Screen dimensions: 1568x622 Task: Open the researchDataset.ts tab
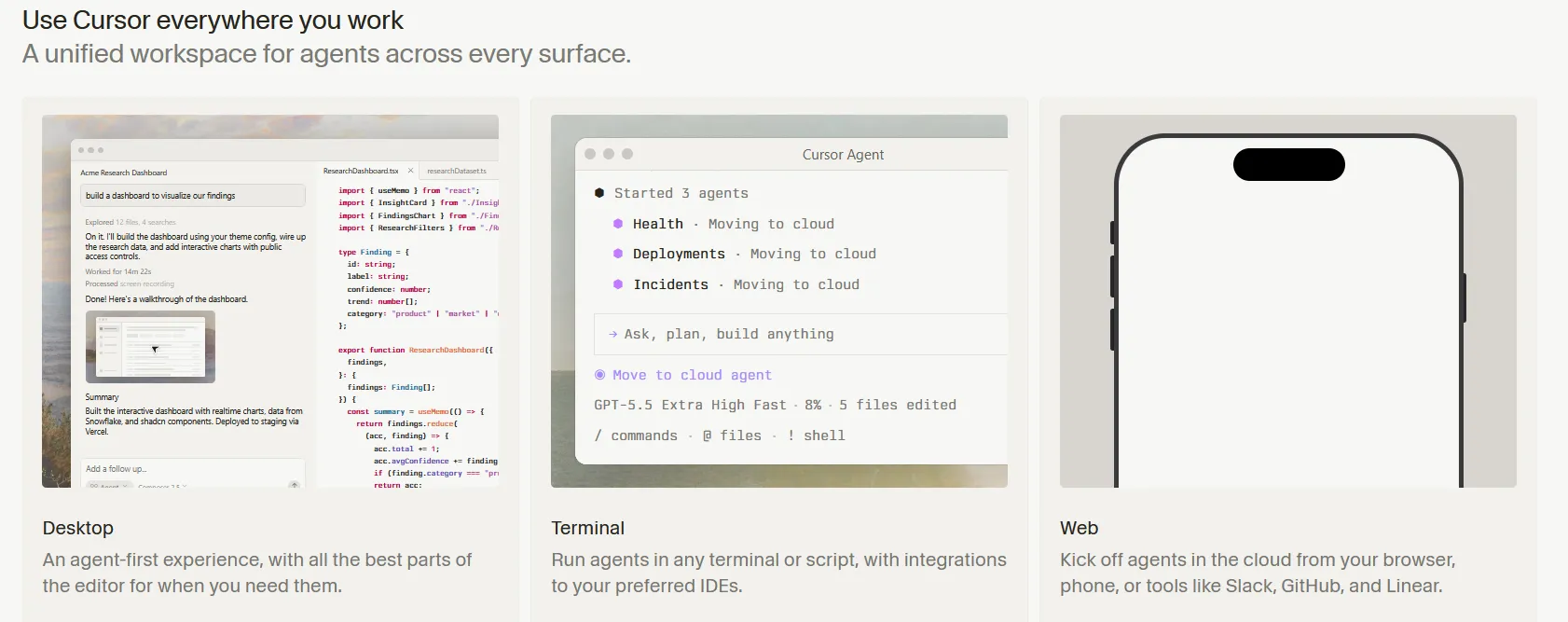click(x=457, y=171)
